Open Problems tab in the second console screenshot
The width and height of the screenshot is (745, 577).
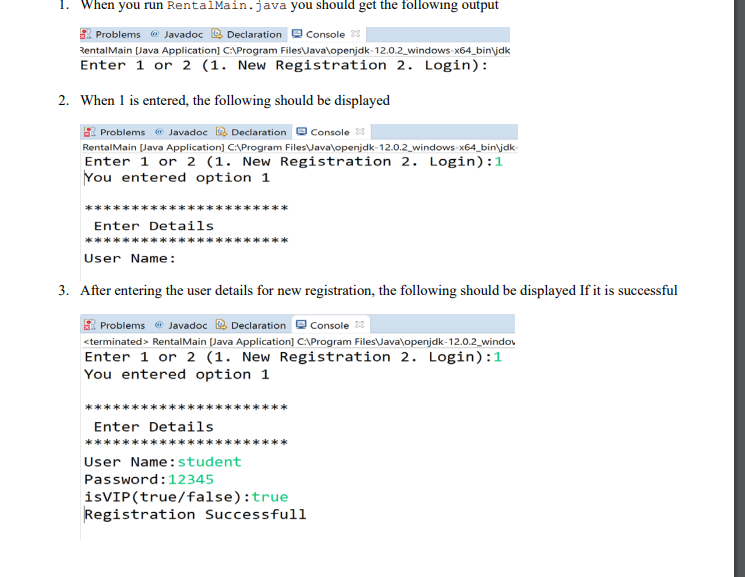(115, 132)
